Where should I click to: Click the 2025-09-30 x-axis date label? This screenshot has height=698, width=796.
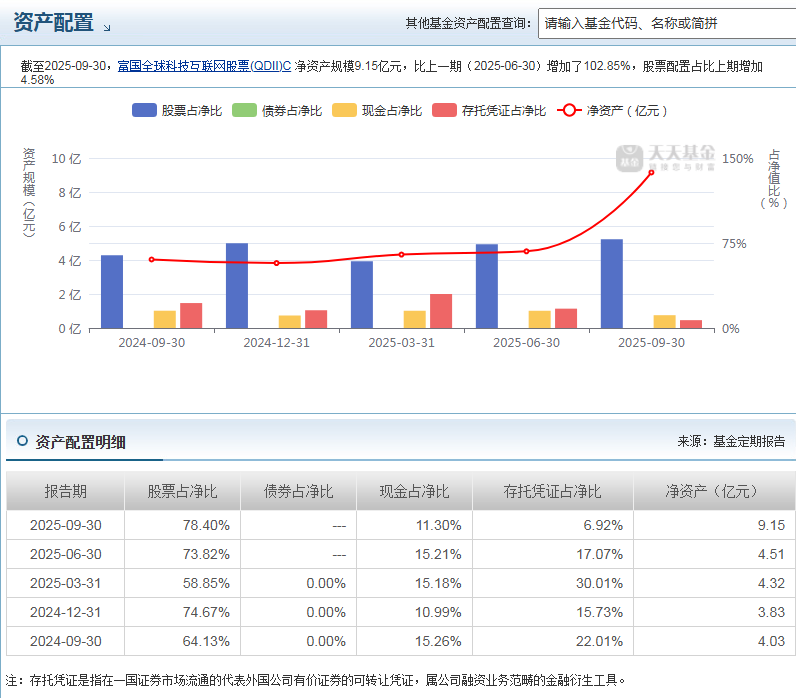[651, 343]
